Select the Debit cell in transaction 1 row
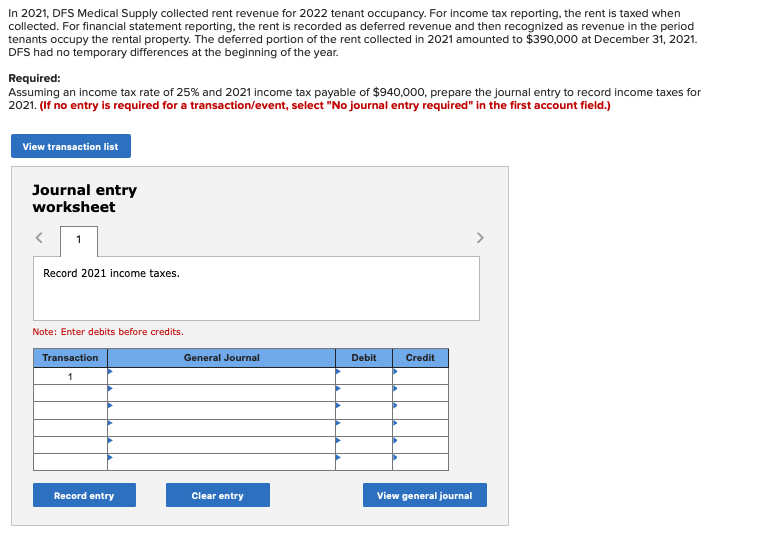 (364, 376)
